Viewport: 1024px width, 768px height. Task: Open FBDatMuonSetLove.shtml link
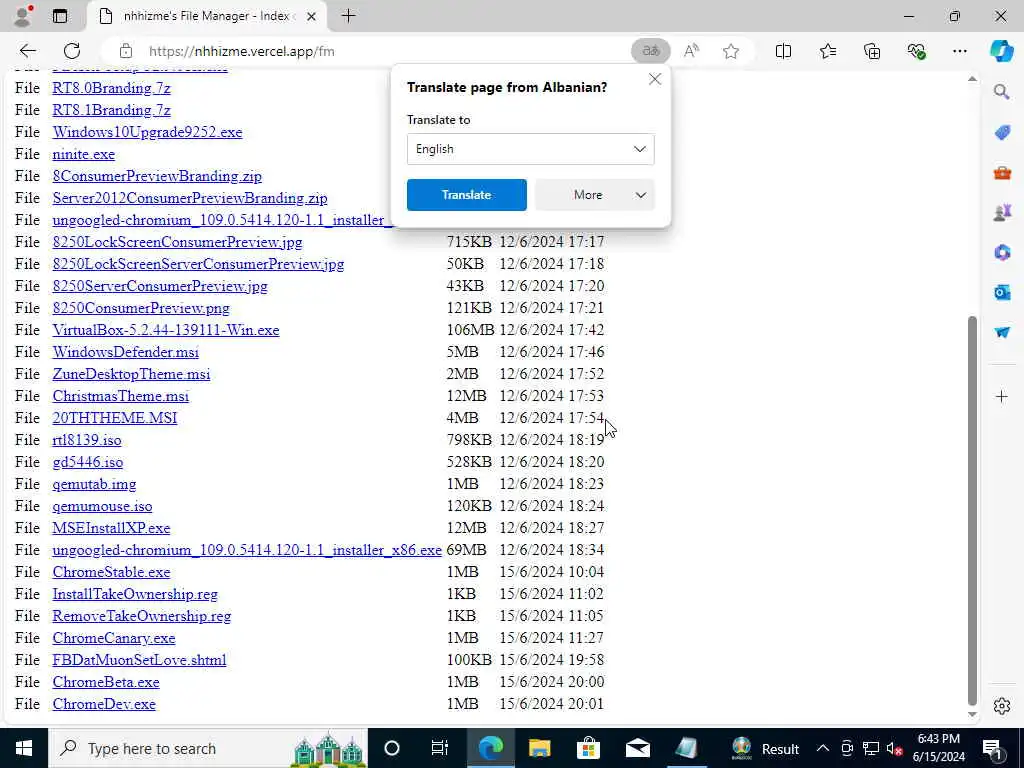click(x=140, y=660)
